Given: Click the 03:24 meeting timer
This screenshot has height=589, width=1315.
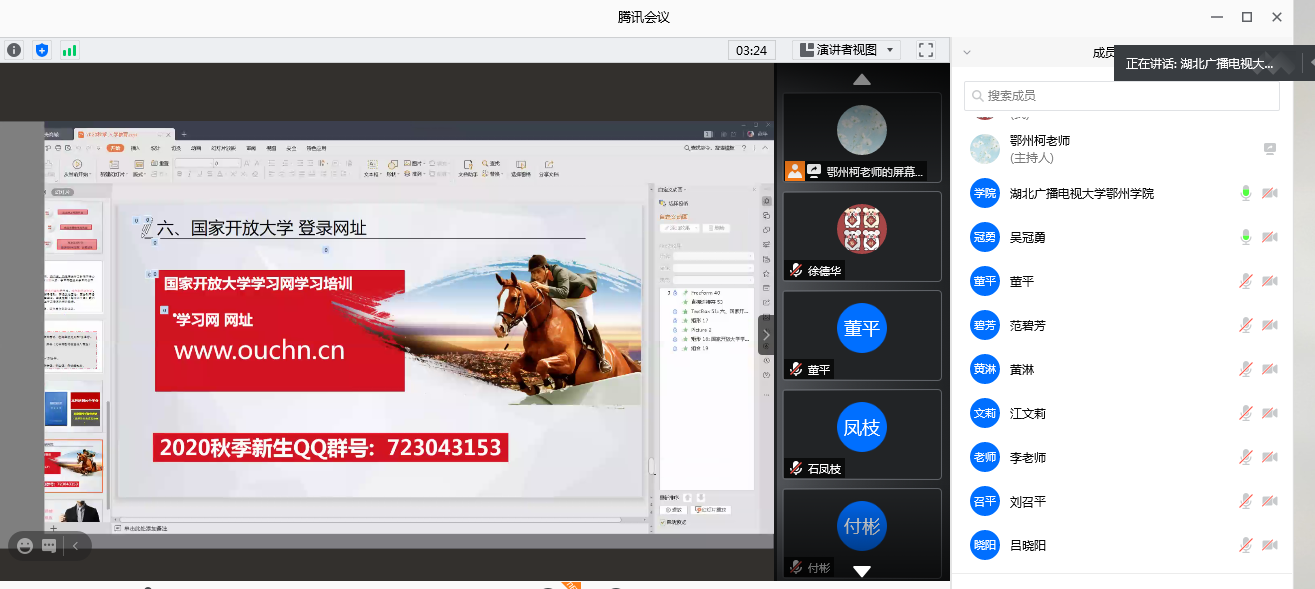Looking at the screenshot, I should 751,50.
